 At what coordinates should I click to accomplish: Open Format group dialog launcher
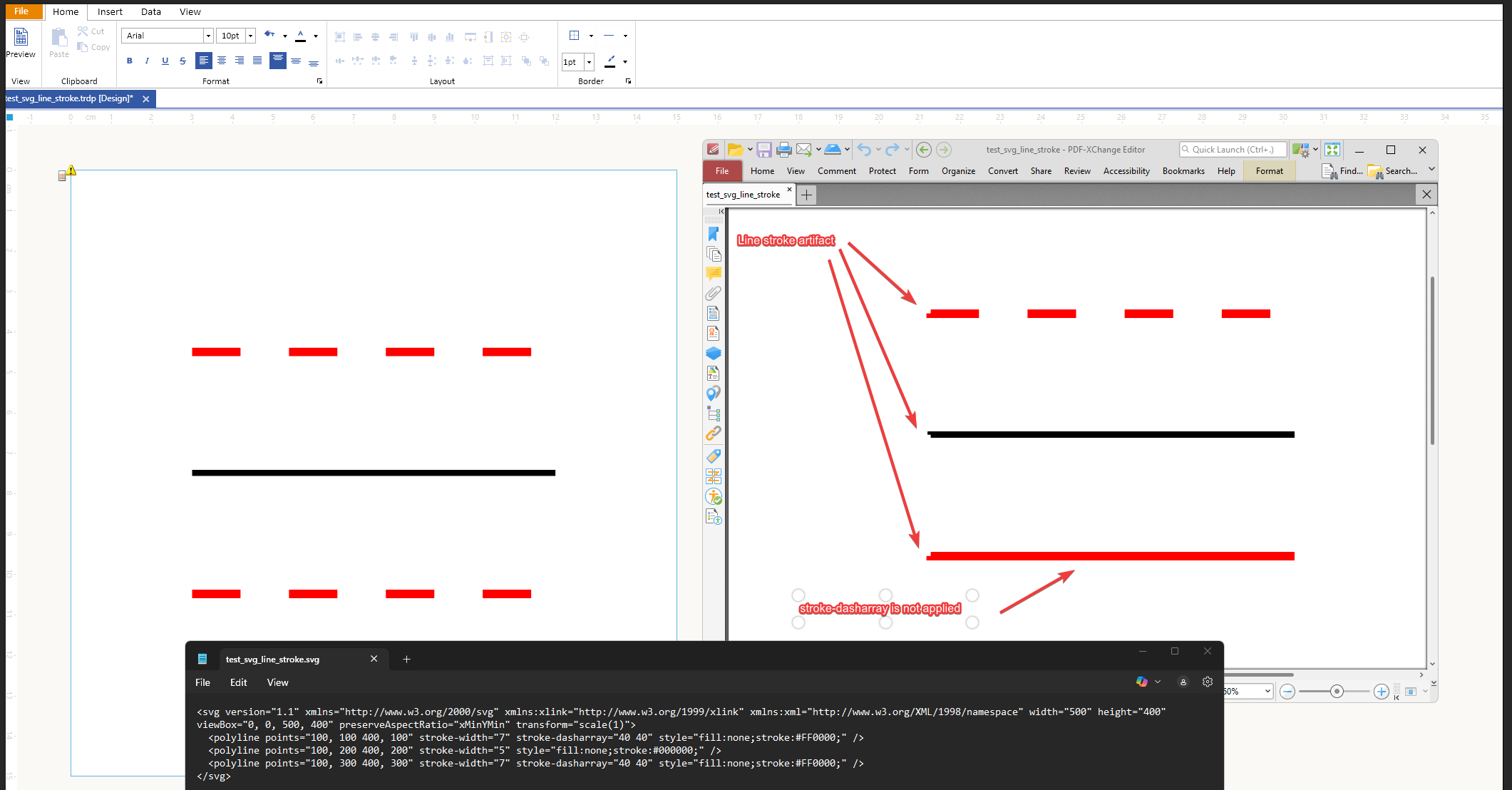click(319, 81)
